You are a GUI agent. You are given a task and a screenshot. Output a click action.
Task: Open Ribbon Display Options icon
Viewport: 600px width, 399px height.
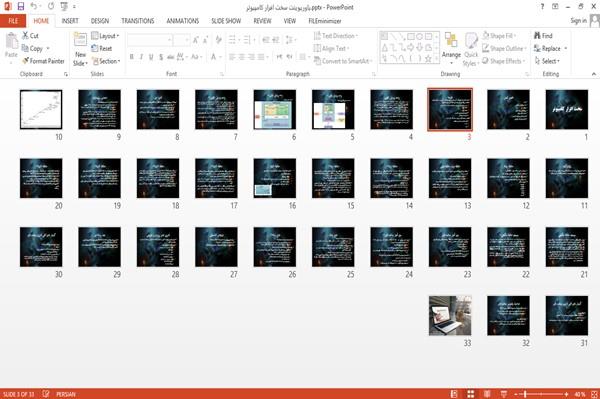point(555,7)
